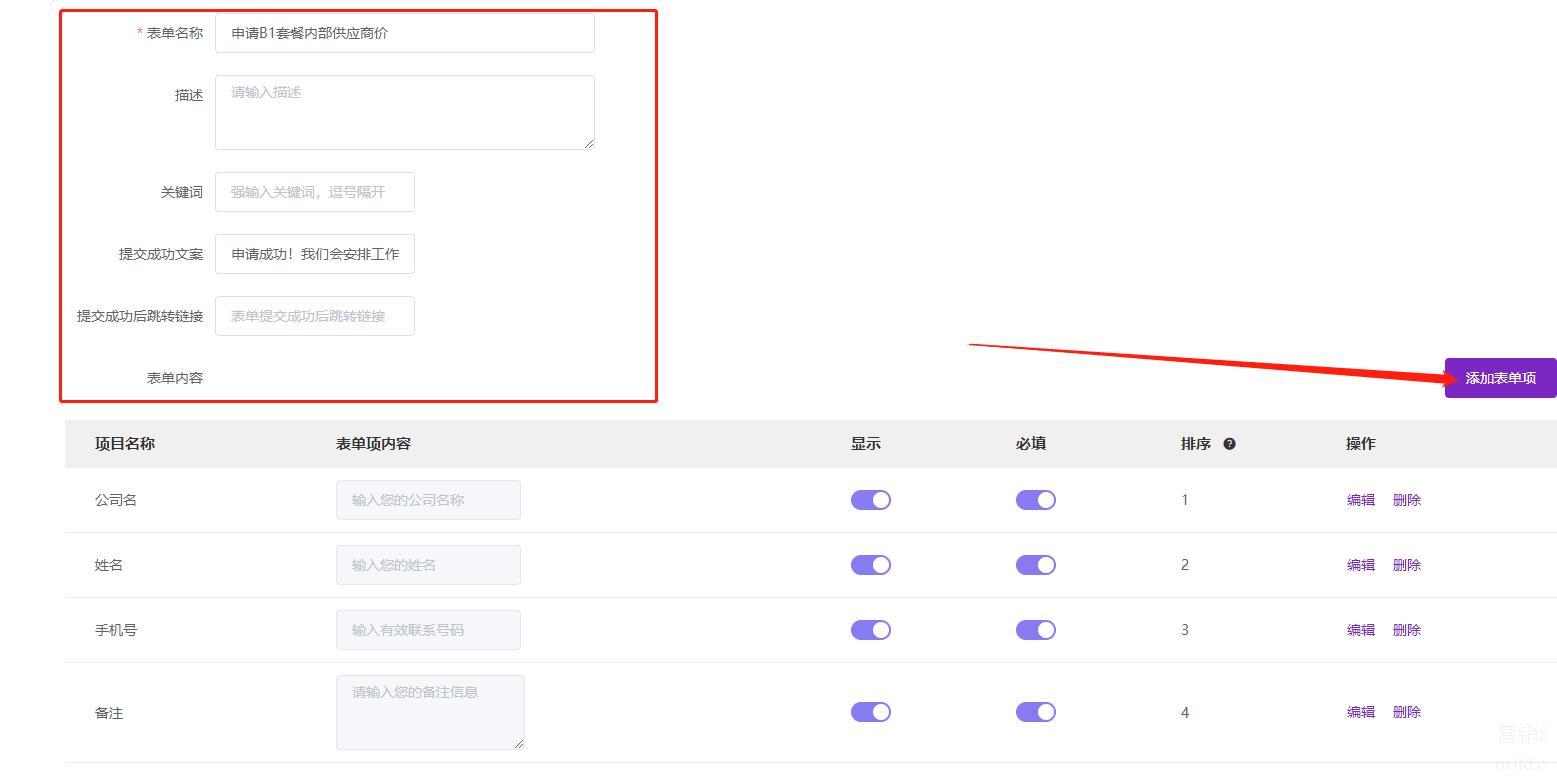Toggle 必填 switch for 备注 row
Image resolution: width=1557 pixels, height=783 pixels.
[x=1035, y=712]
